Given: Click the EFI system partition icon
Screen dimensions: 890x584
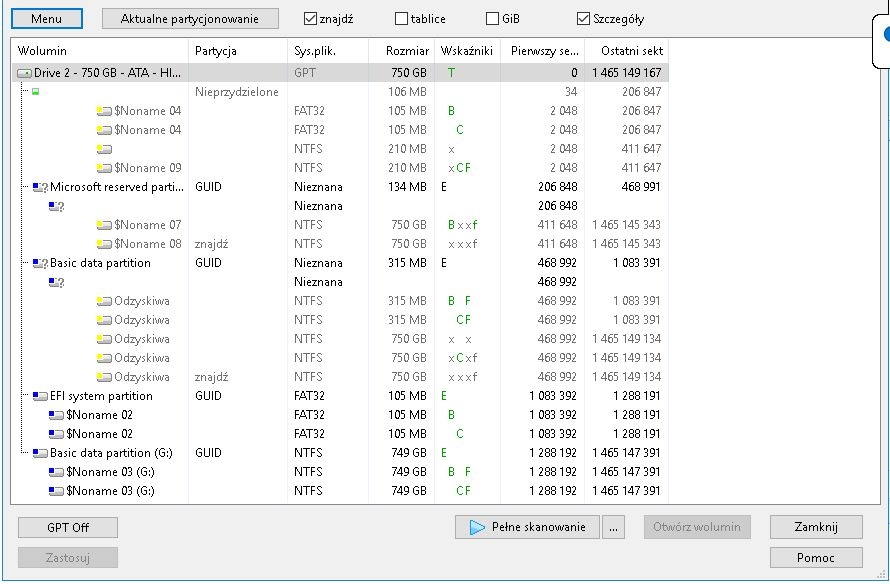Looking at the screenshot, I should click(40, 396).
